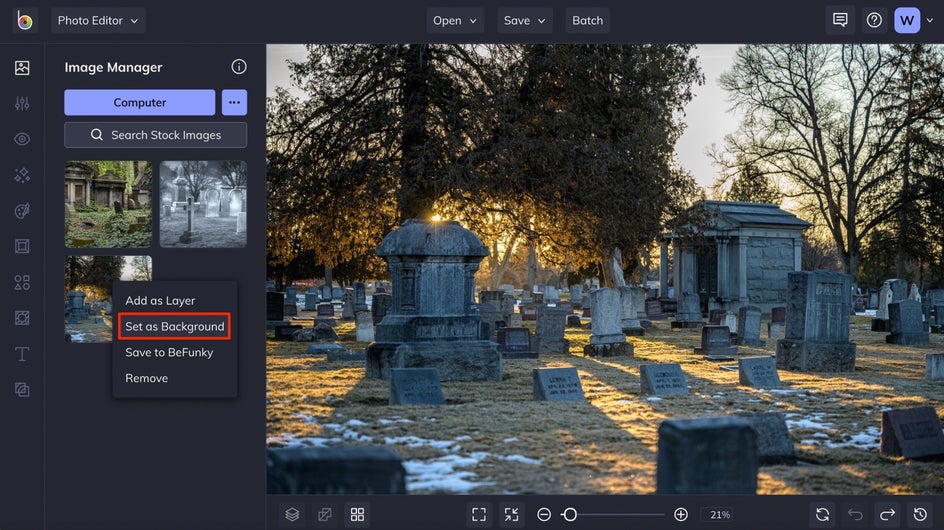Image resolution: width=944 pixels, height=530 pixels.
Task: Click fit to screen icon
Action: 479,514
